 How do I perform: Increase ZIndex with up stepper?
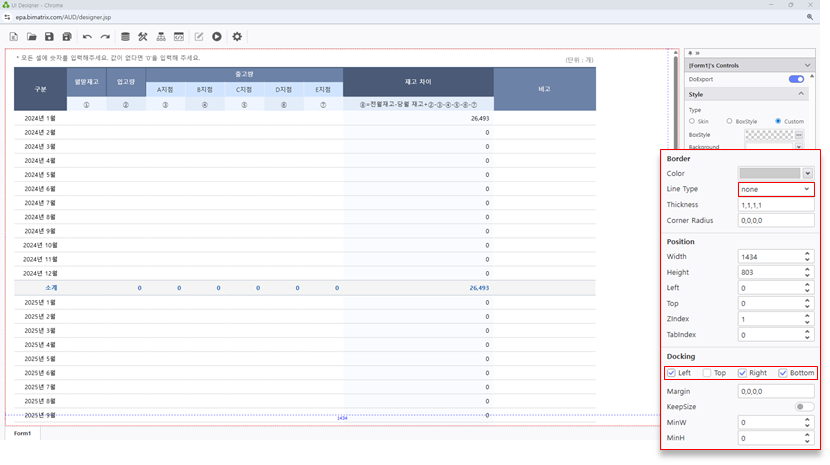coord(807,316)
